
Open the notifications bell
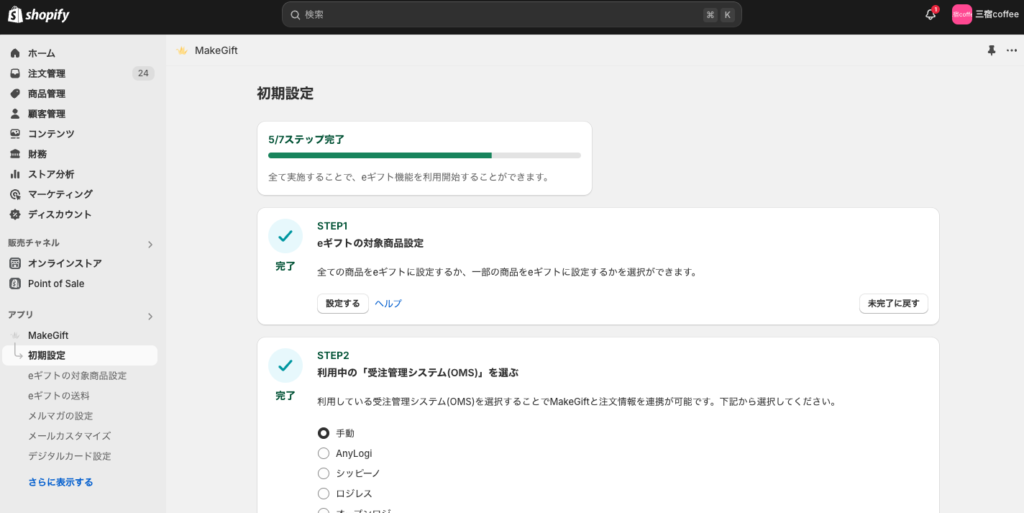pos(931,14)
